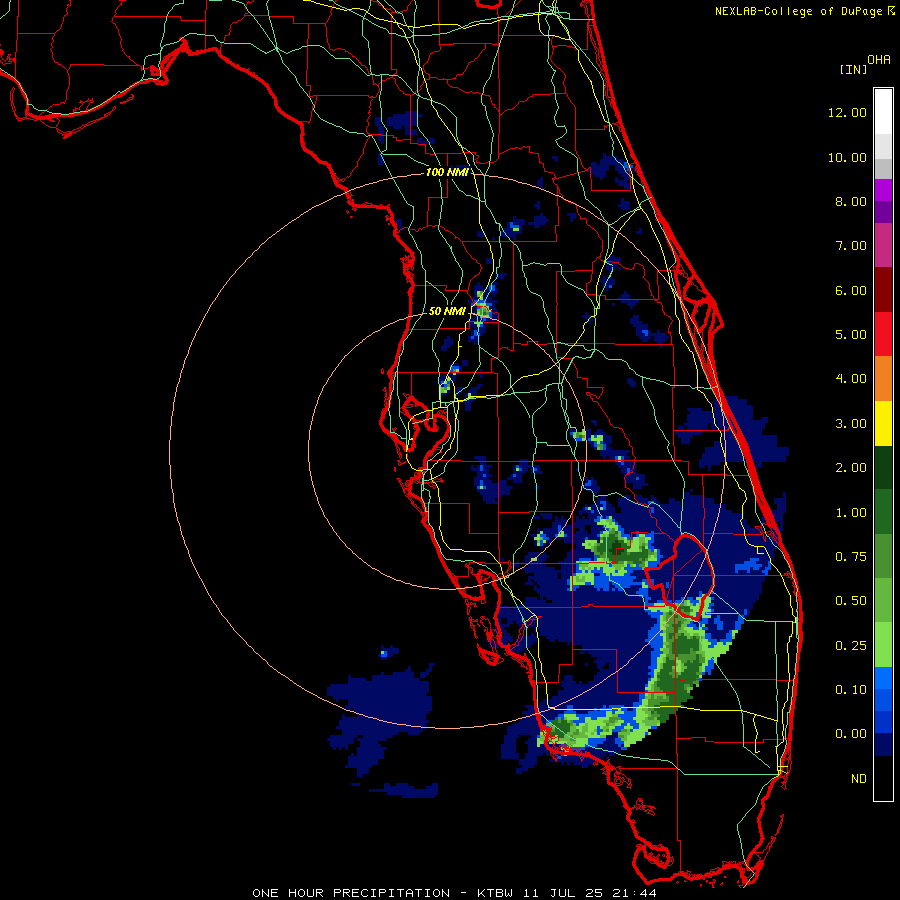Screen dimensions: 900x900
Task: Click the 8.00 legend value
Action: coord(851,201)
